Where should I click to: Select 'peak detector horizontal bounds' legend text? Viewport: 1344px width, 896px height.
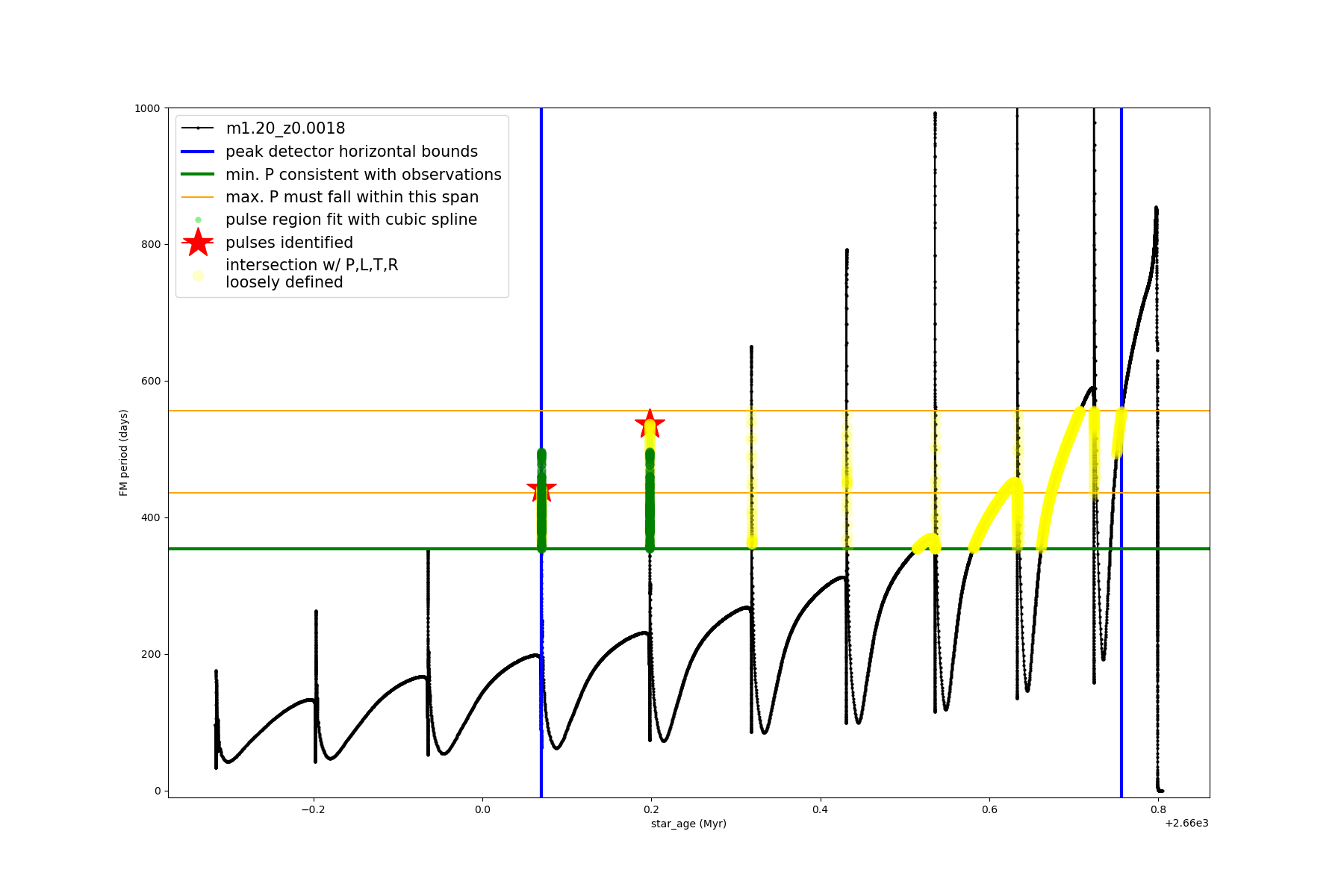[352, 152]
